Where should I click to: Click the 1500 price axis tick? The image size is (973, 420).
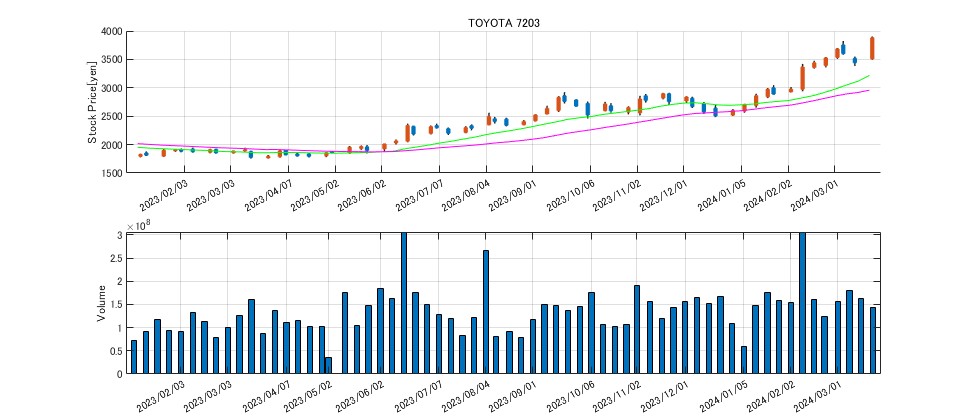(111, 174)
